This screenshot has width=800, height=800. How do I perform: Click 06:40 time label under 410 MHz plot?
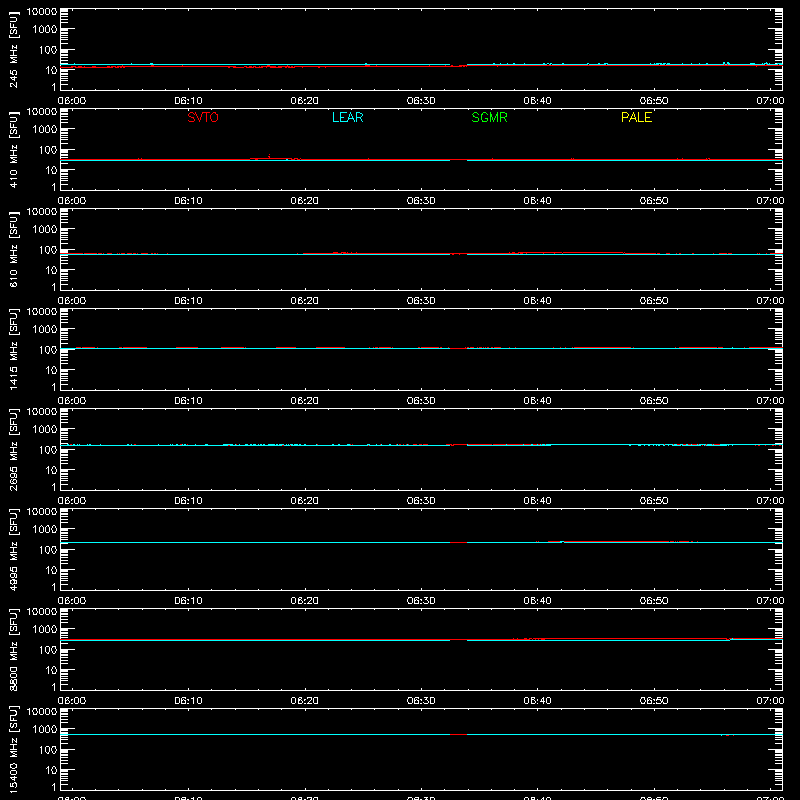537,201
